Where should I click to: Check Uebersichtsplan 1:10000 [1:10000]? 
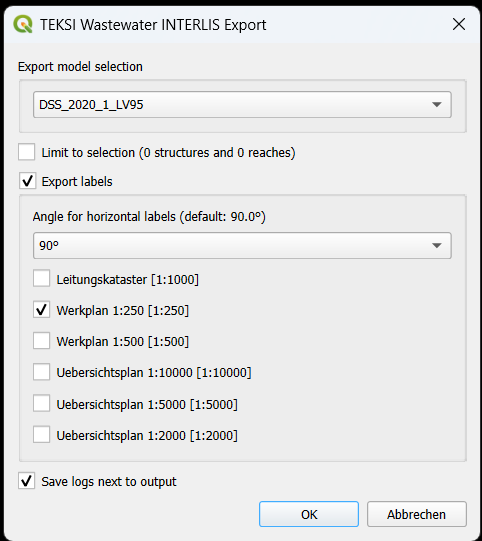(x=41, y=372)
